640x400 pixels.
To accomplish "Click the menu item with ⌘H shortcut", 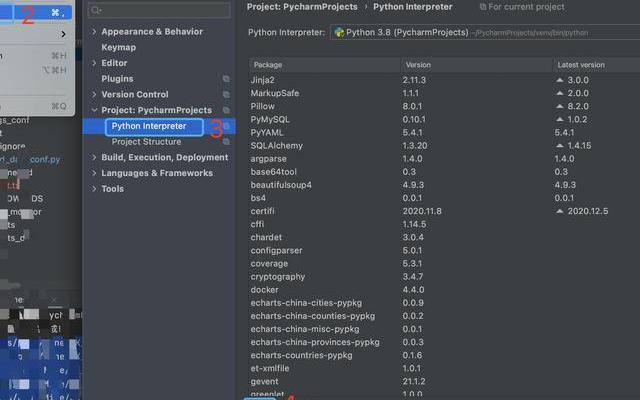I will coord(36,55).
